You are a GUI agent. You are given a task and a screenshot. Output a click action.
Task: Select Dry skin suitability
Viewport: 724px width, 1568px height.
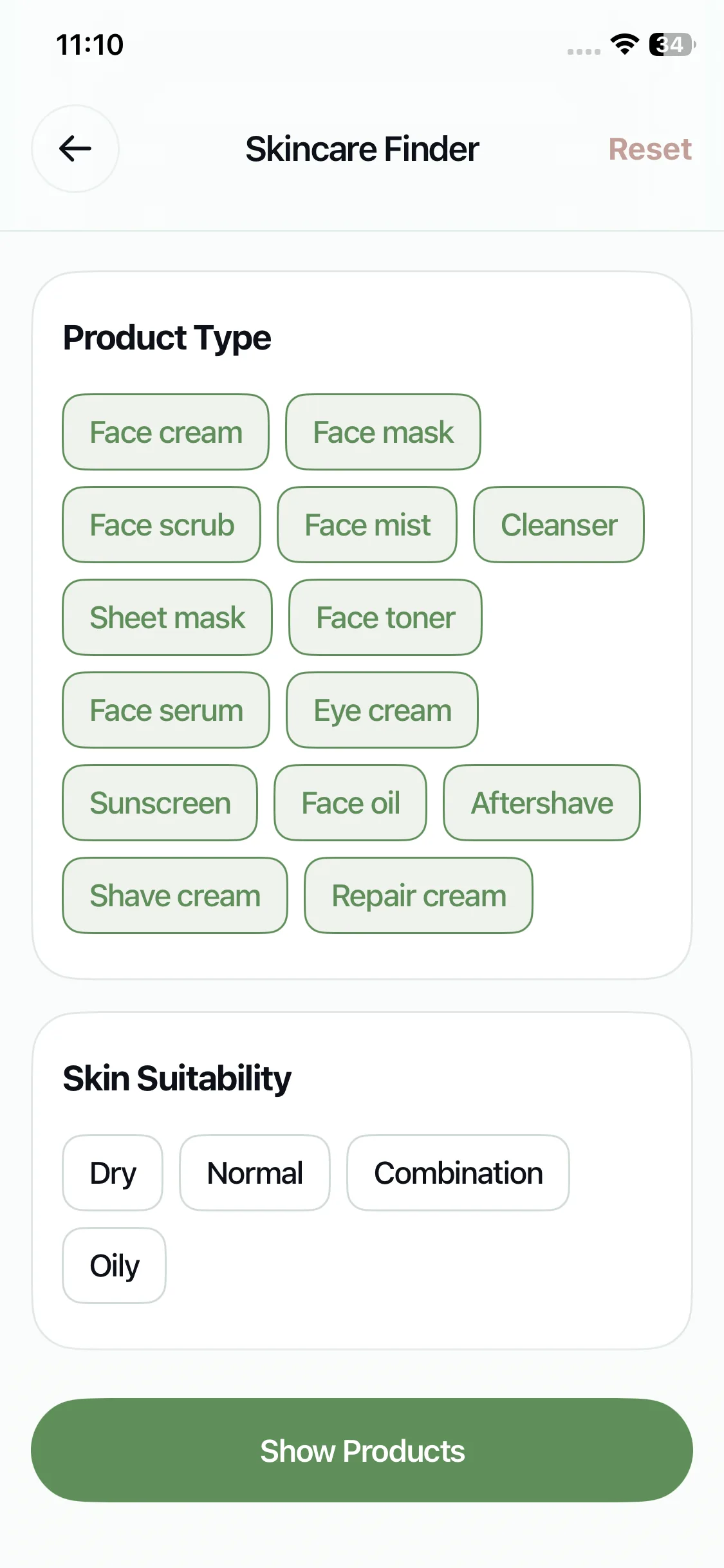coord(113,1173)
